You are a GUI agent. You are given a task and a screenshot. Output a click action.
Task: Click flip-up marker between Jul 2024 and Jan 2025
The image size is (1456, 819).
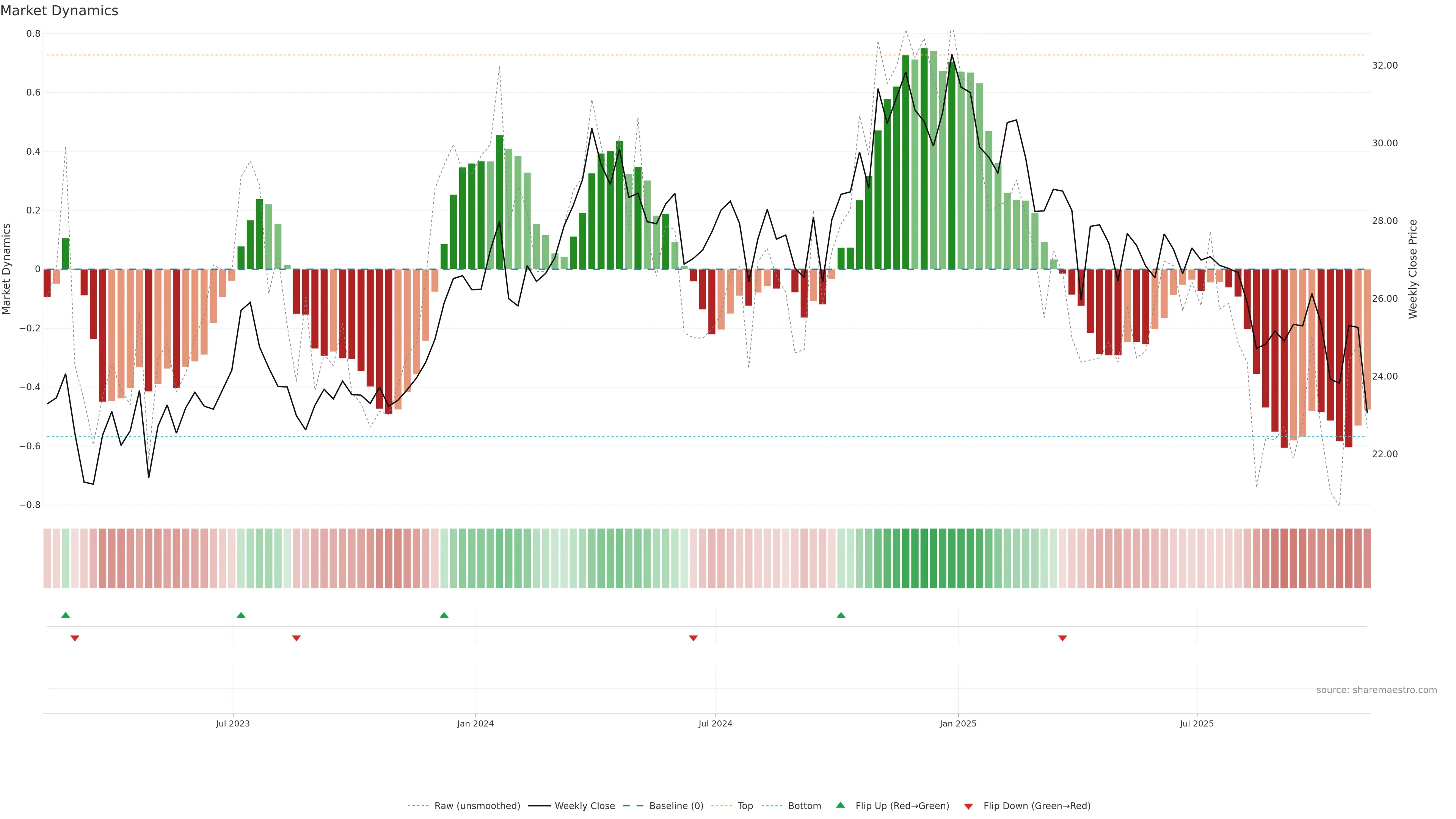pyautogui.click(x=841, y=615)
